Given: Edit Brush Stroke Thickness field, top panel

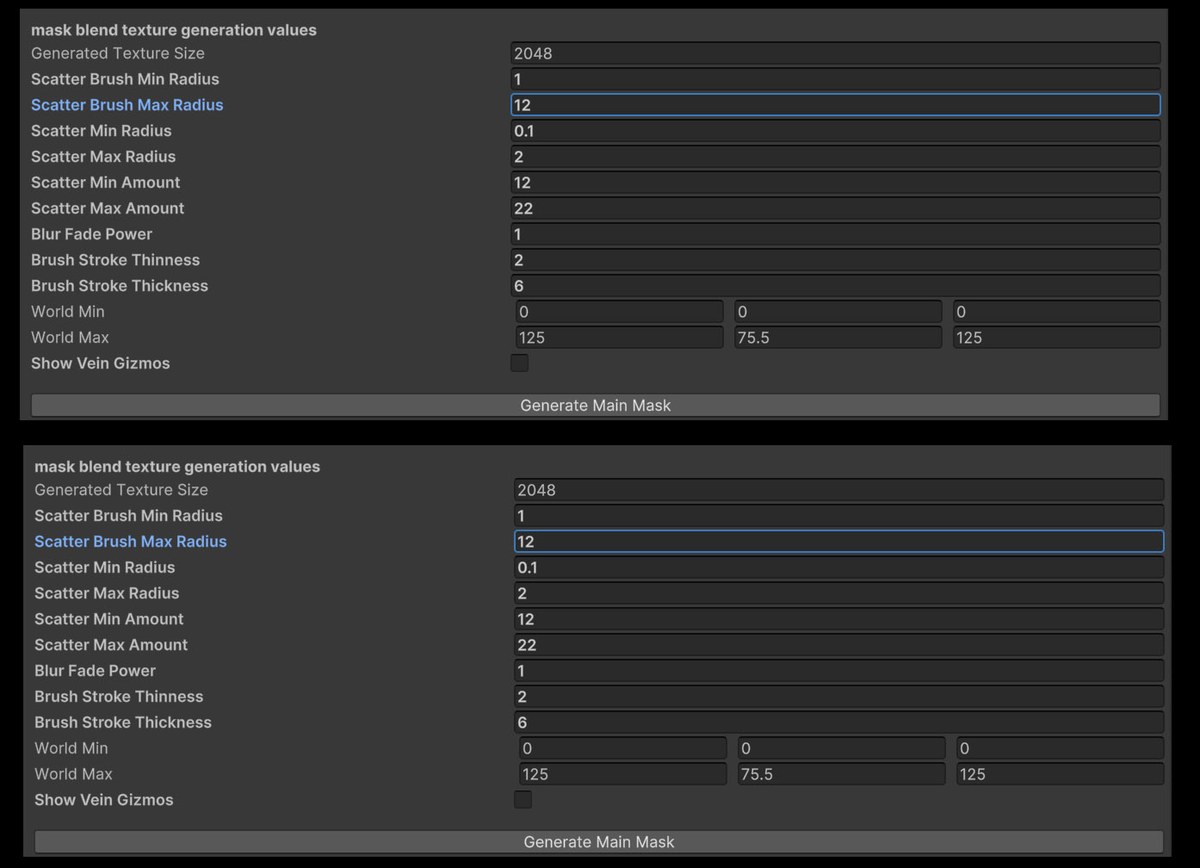Looking at the screenshot, I should click(835, 286).
